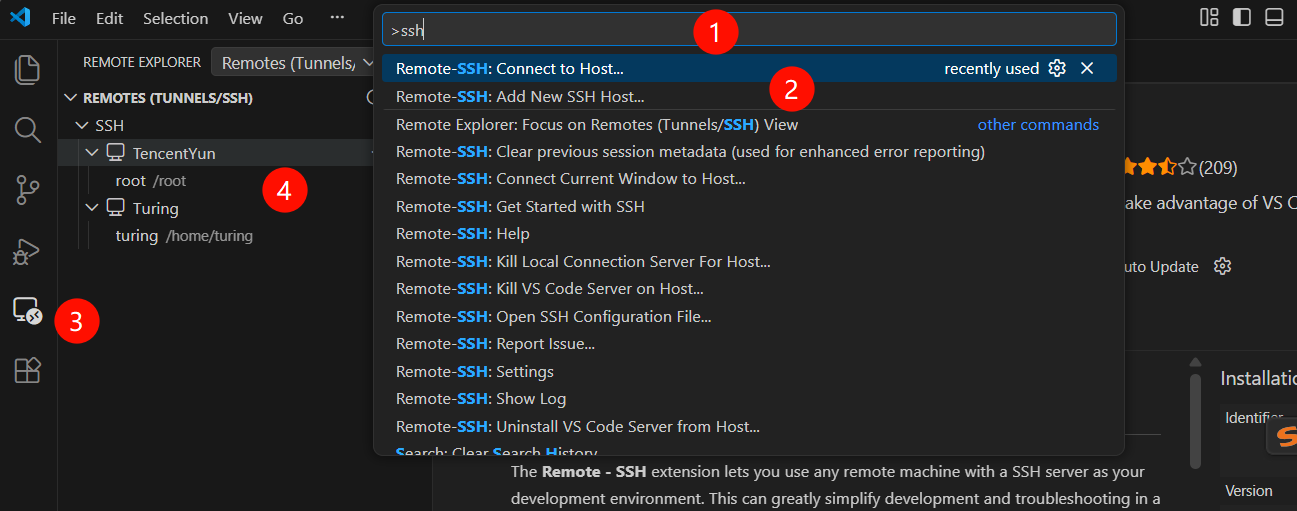The image size is (1297, 511).
Task: Click the Turing host monitor icon
Action: (116, 208)
